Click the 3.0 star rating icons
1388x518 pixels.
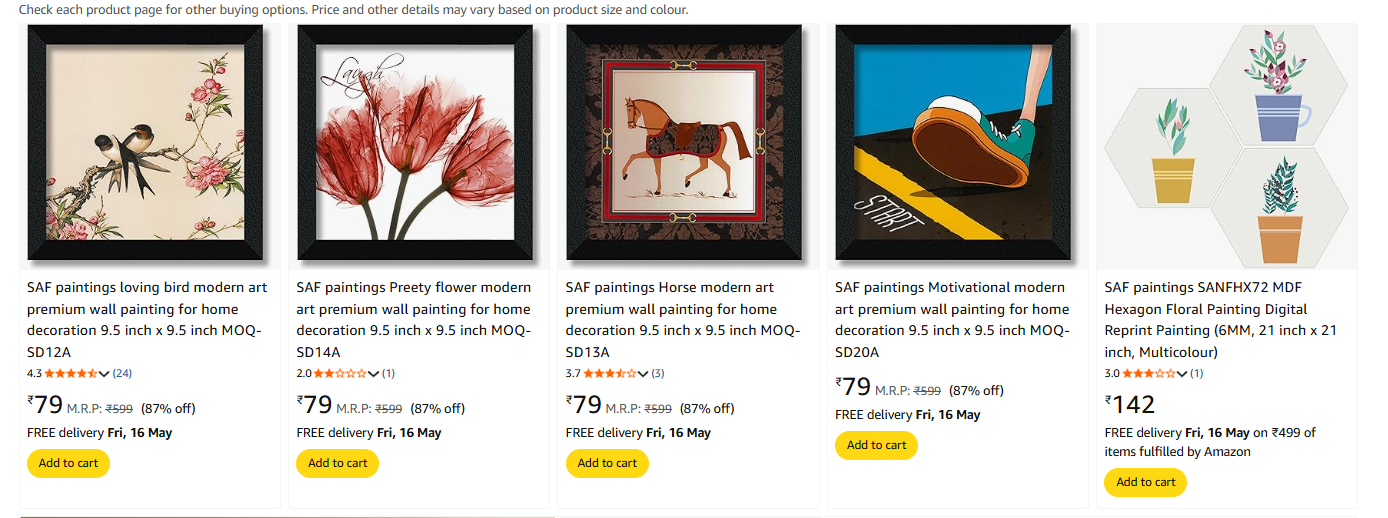click(x=1149, y=374)
